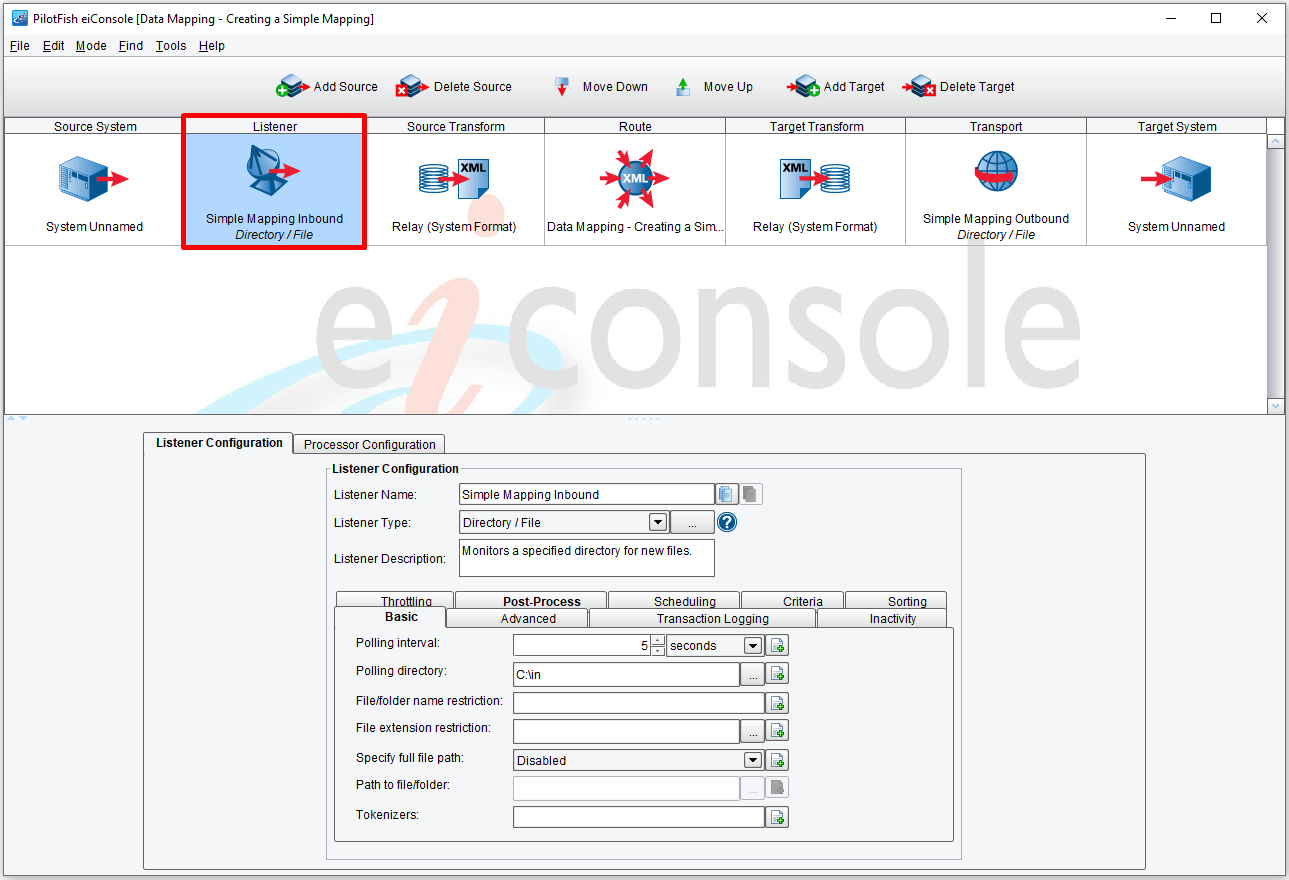The image size is (1289, 880).
Task: Increase the polling interval with up stepper
Action: coord(657,640)
